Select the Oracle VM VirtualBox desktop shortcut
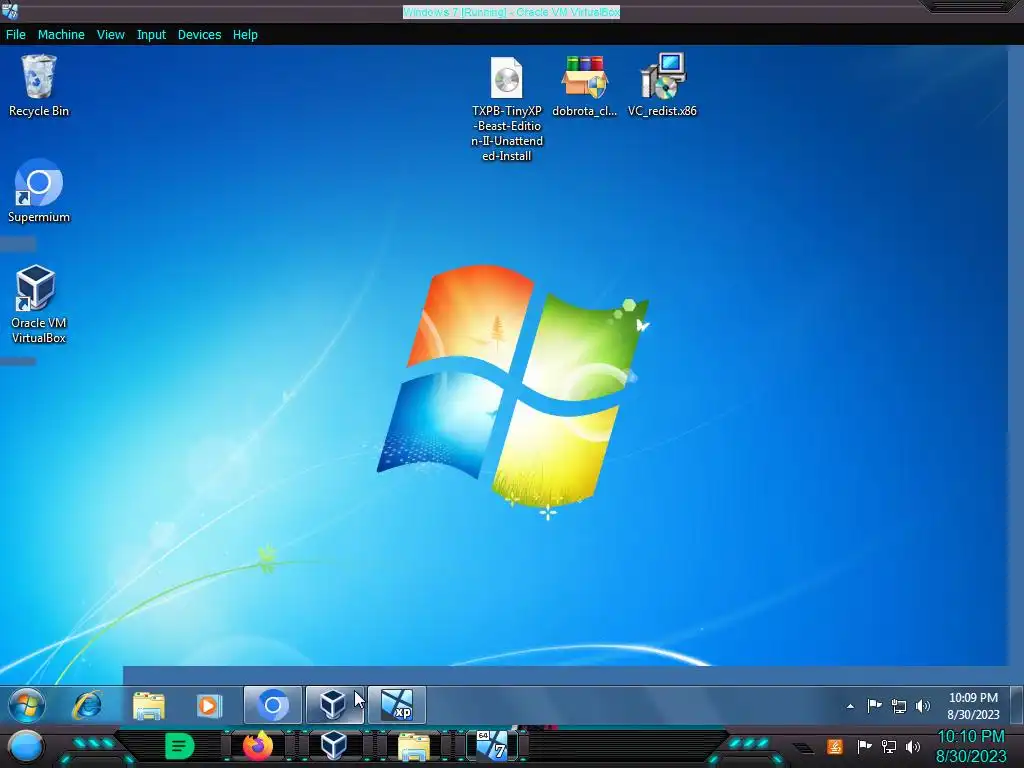This screenshot has width=1024, height=768. [39, 304]
